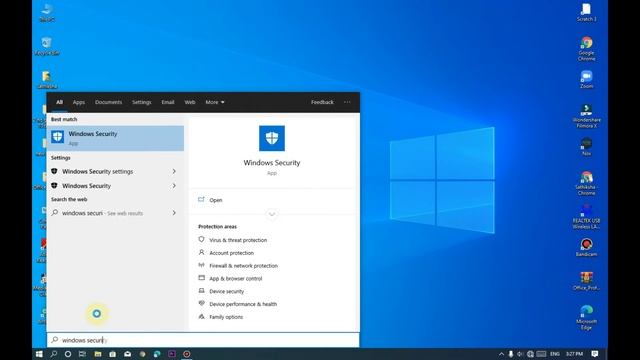This screenshot has height=360, width=640.
Task: Expand Windows Security settings arrow
Action: (174, 171)
